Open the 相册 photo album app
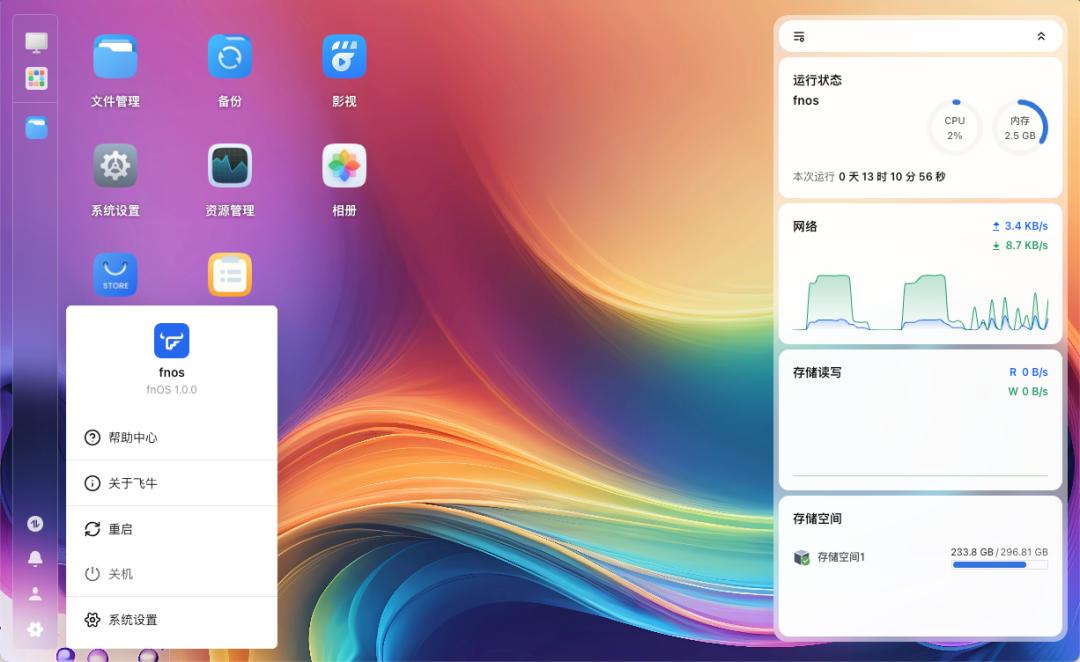This screenshot has height=662, width=1080. point(343,165)
